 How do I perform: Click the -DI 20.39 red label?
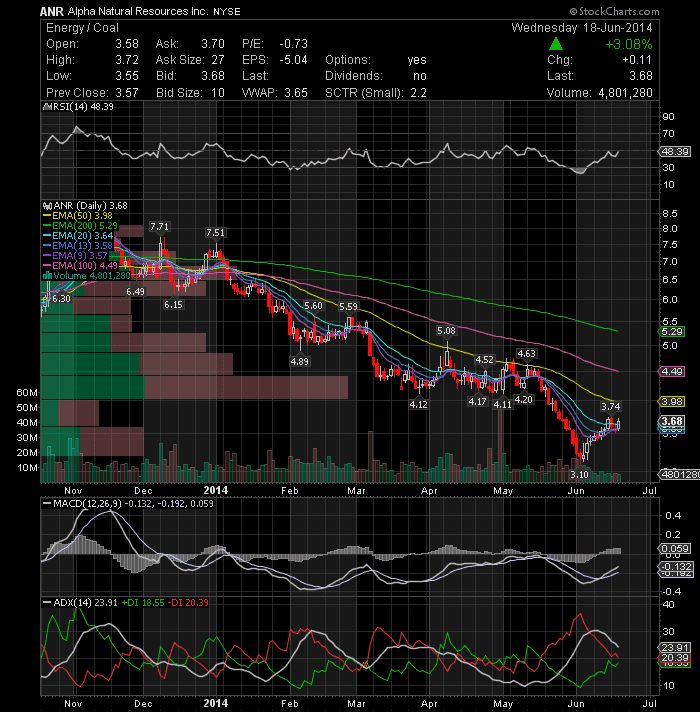(x=188, y=603)
